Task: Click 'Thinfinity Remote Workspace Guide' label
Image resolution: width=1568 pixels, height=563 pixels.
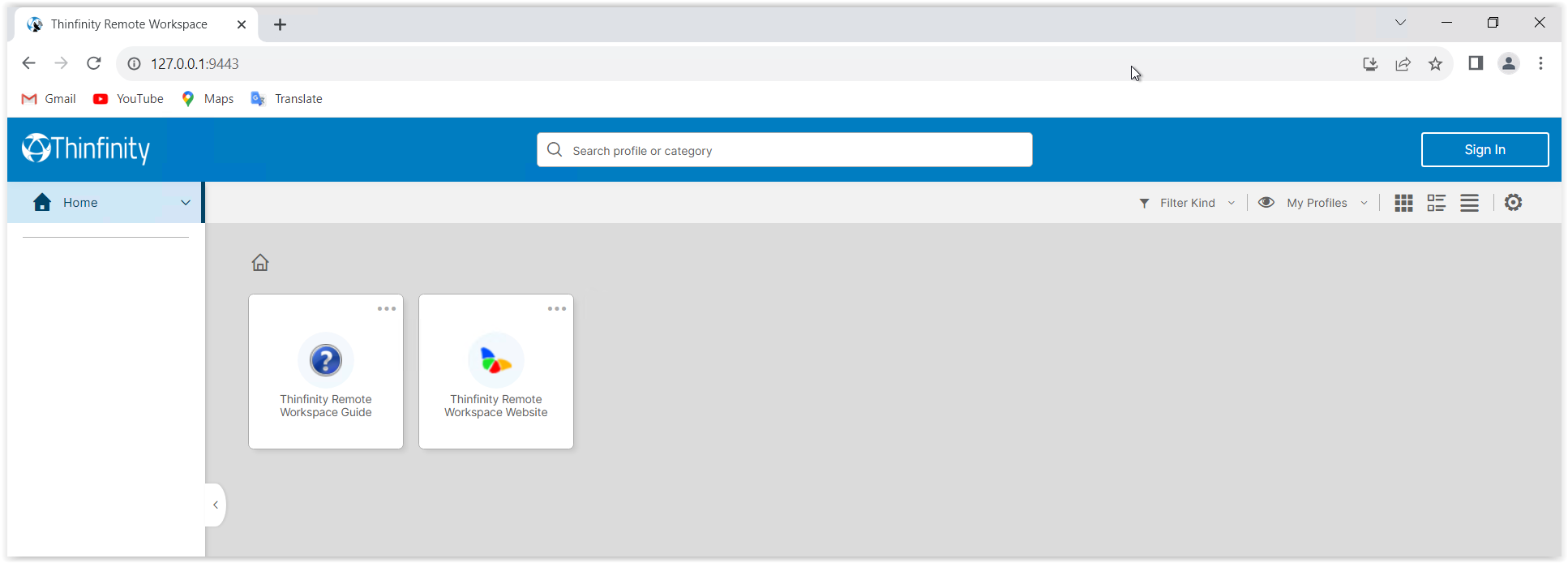Action: click(x=326, y=406)
